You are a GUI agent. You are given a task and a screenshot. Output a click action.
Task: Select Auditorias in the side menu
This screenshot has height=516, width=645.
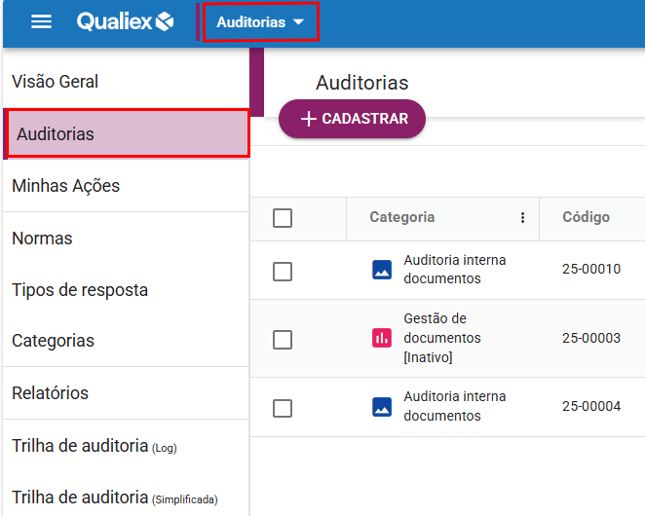click(56, 134)
